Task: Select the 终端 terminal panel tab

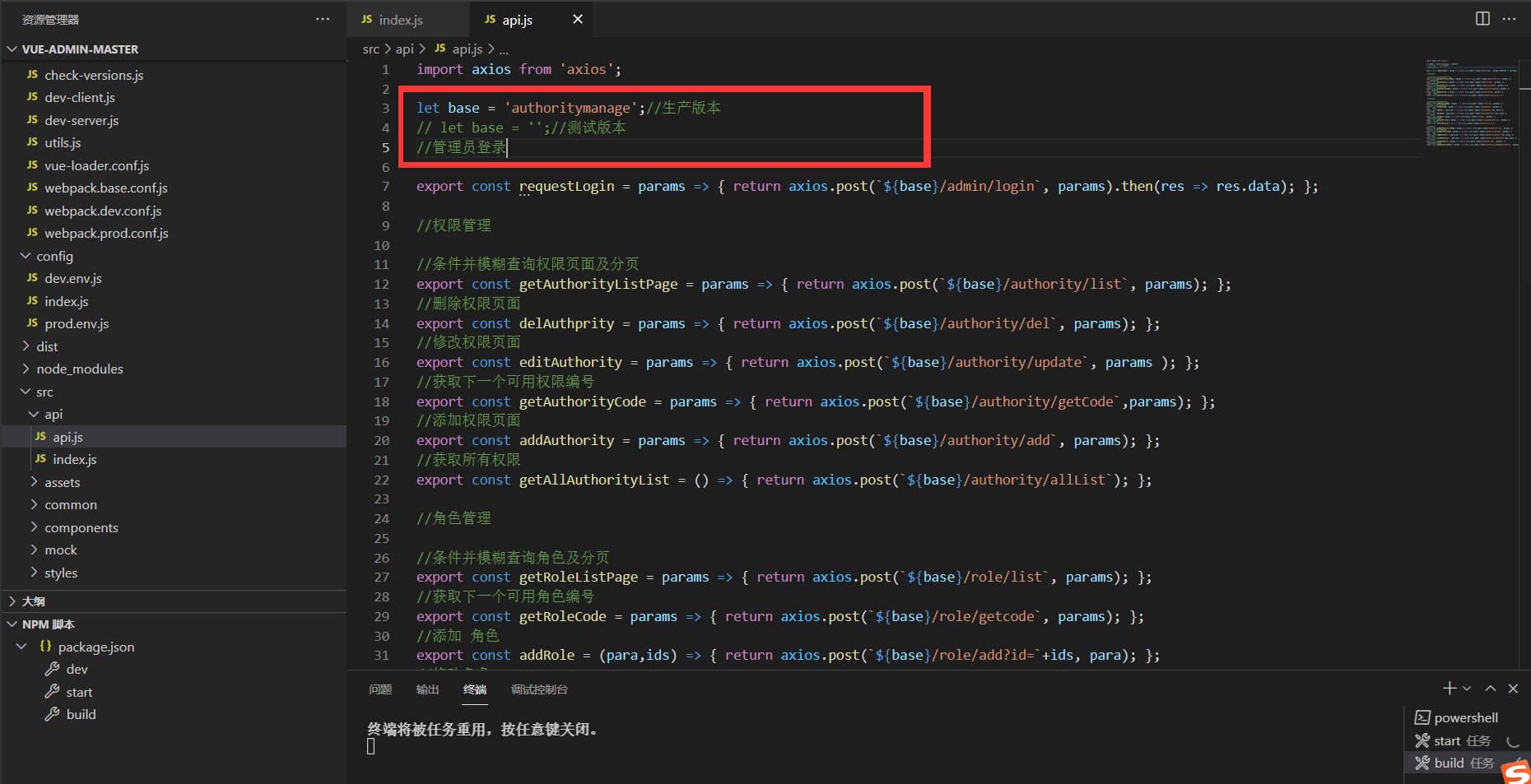Action: [x=475, y=689]
